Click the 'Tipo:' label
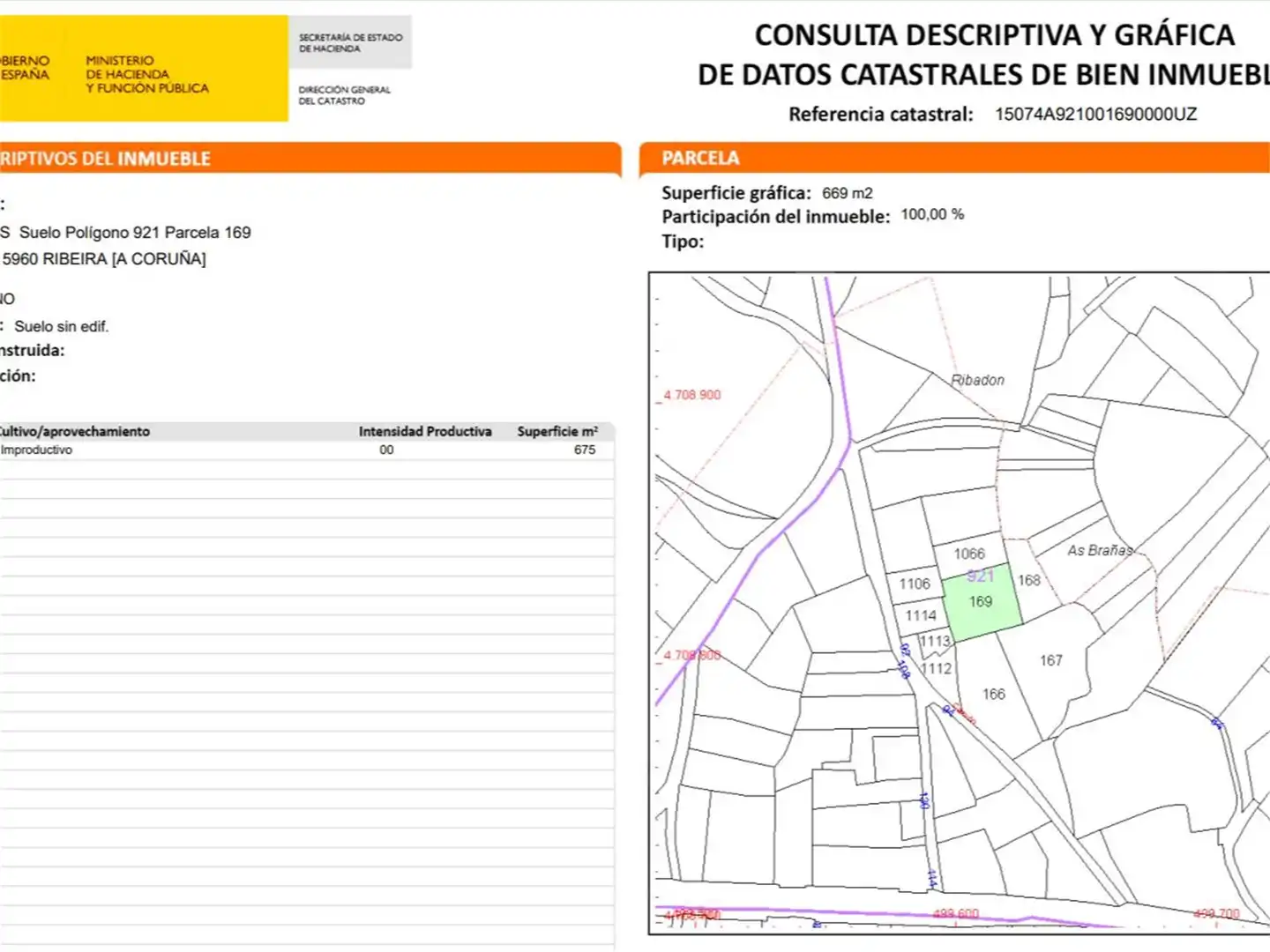Image resolution: width=1270 pixels, height=952 pixels. pyautogui.click(x=683, y=242)
